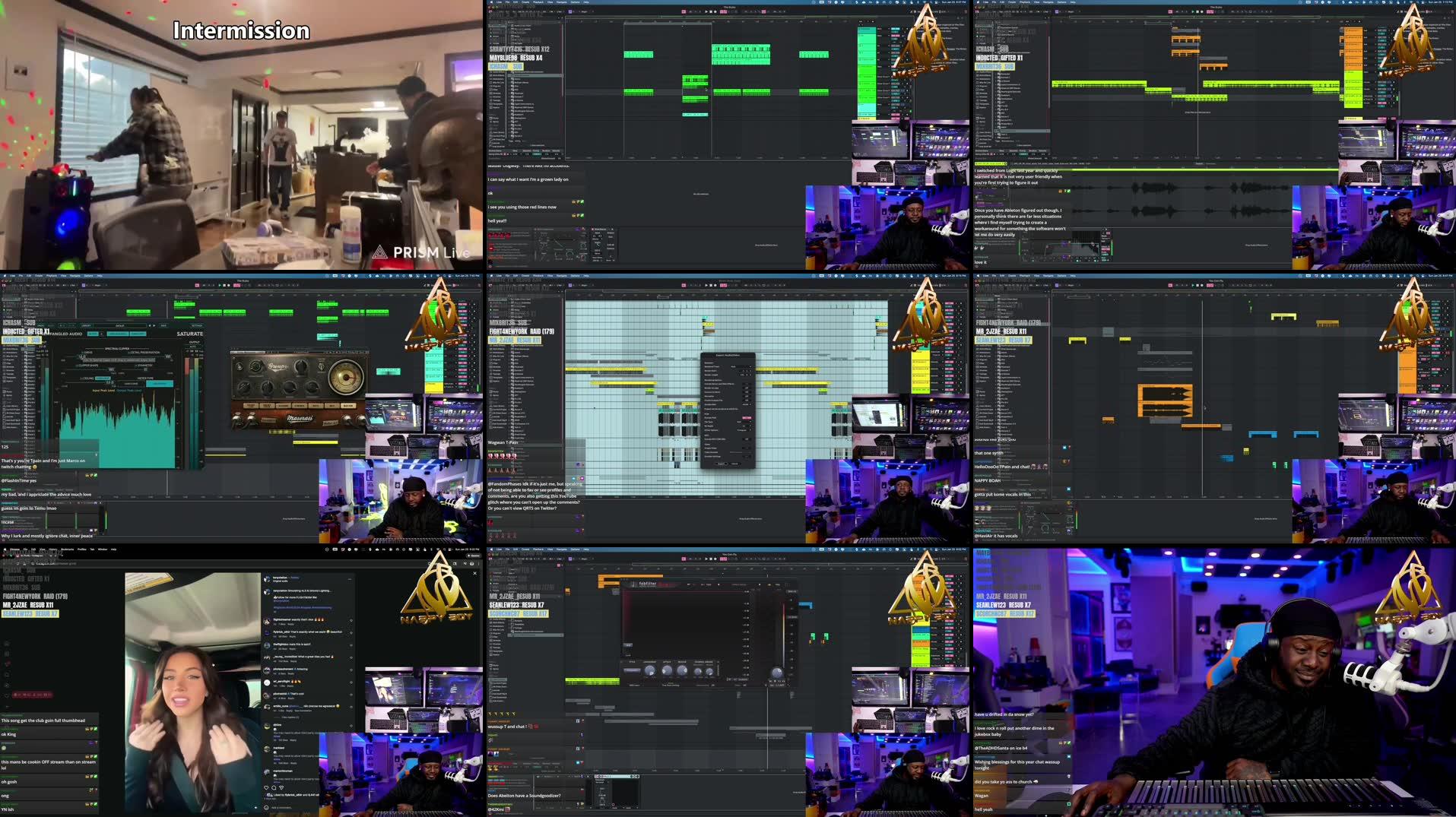This screenshot has height=817, width=1456.
Task: Open the File Type dropdown in export settings
Action: pos(744,421)
